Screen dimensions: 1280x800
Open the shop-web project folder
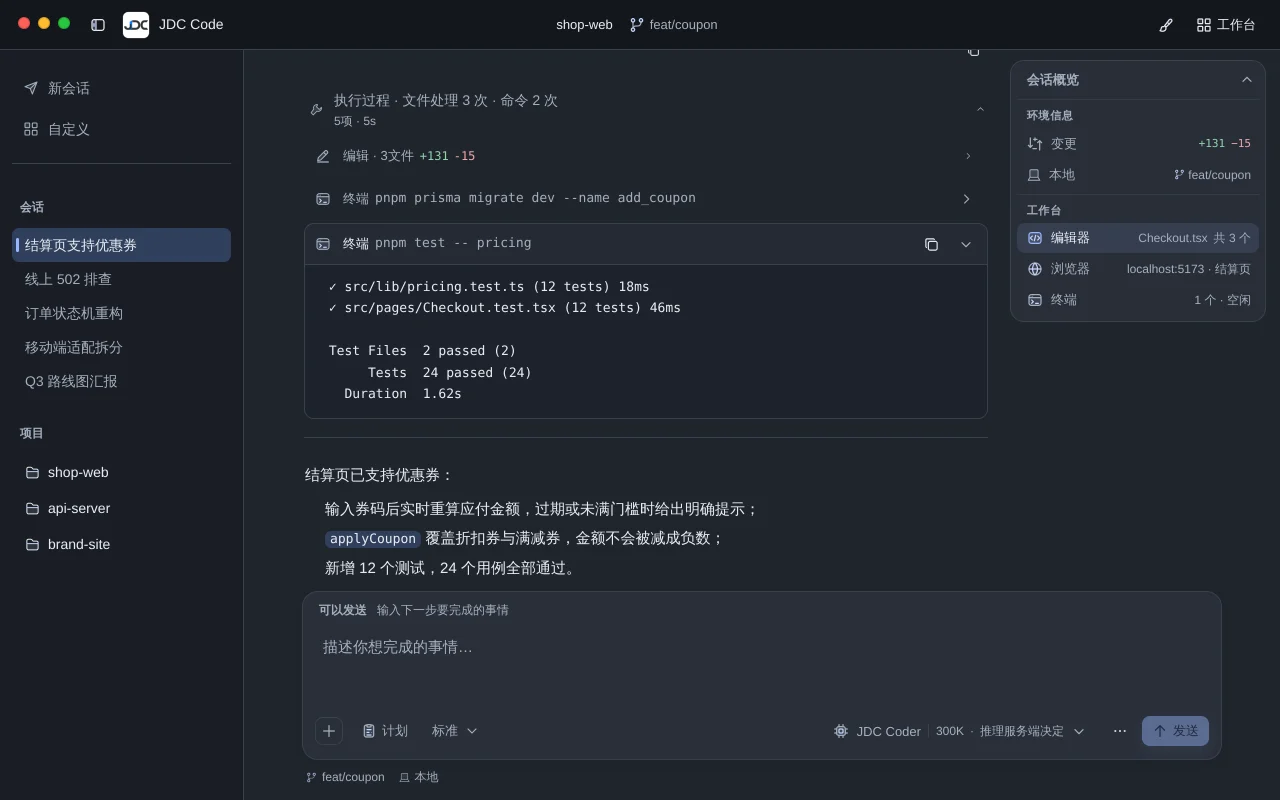(x=121, y=472)
